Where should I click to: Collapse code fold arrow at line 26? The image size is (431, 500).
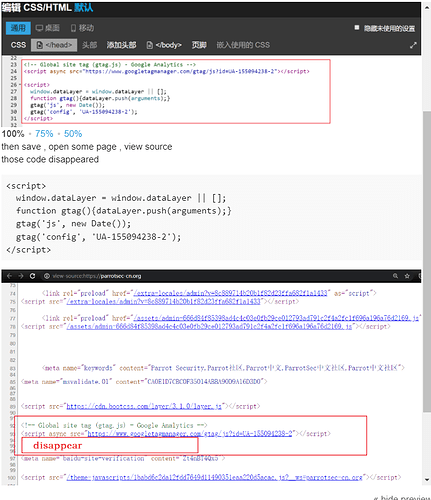[x=20, y=85]
